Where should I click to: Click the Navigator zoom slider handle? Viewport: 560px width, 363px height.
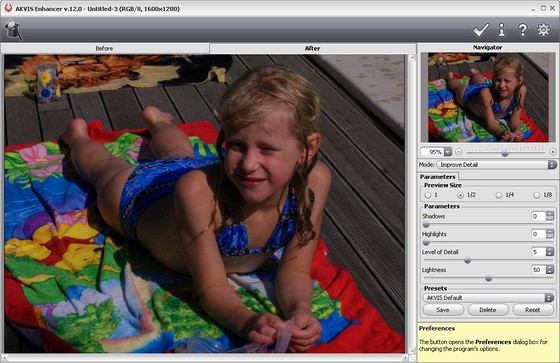click(x=505, y=153)
